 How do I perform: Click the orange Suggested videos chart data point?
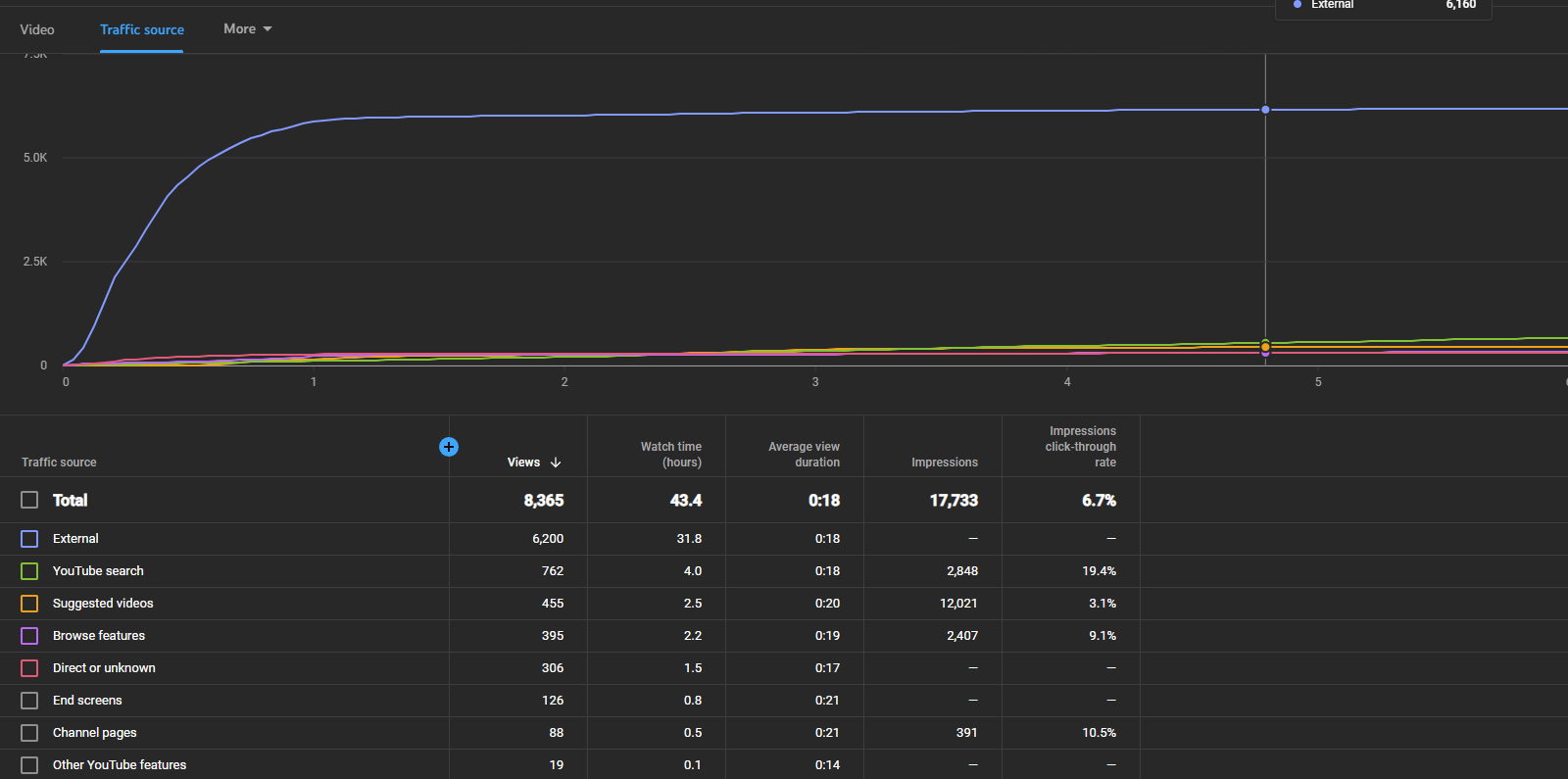point(1265,347)
